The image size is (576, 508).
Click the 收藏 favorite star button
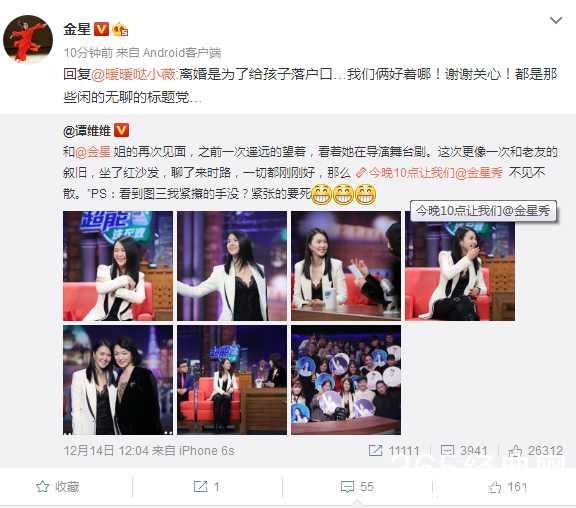coord(58,487)
